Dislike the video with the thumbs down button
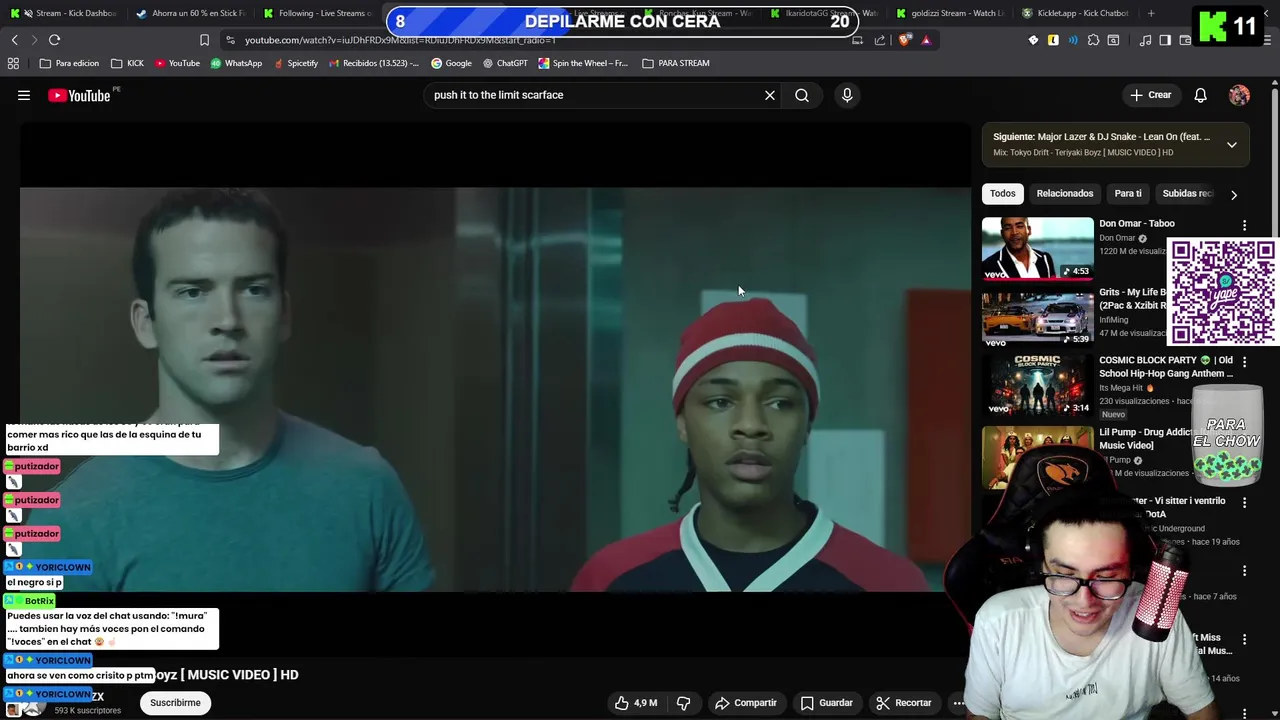The height and width of the screenshot is (720, 1280). coord(683,703)
